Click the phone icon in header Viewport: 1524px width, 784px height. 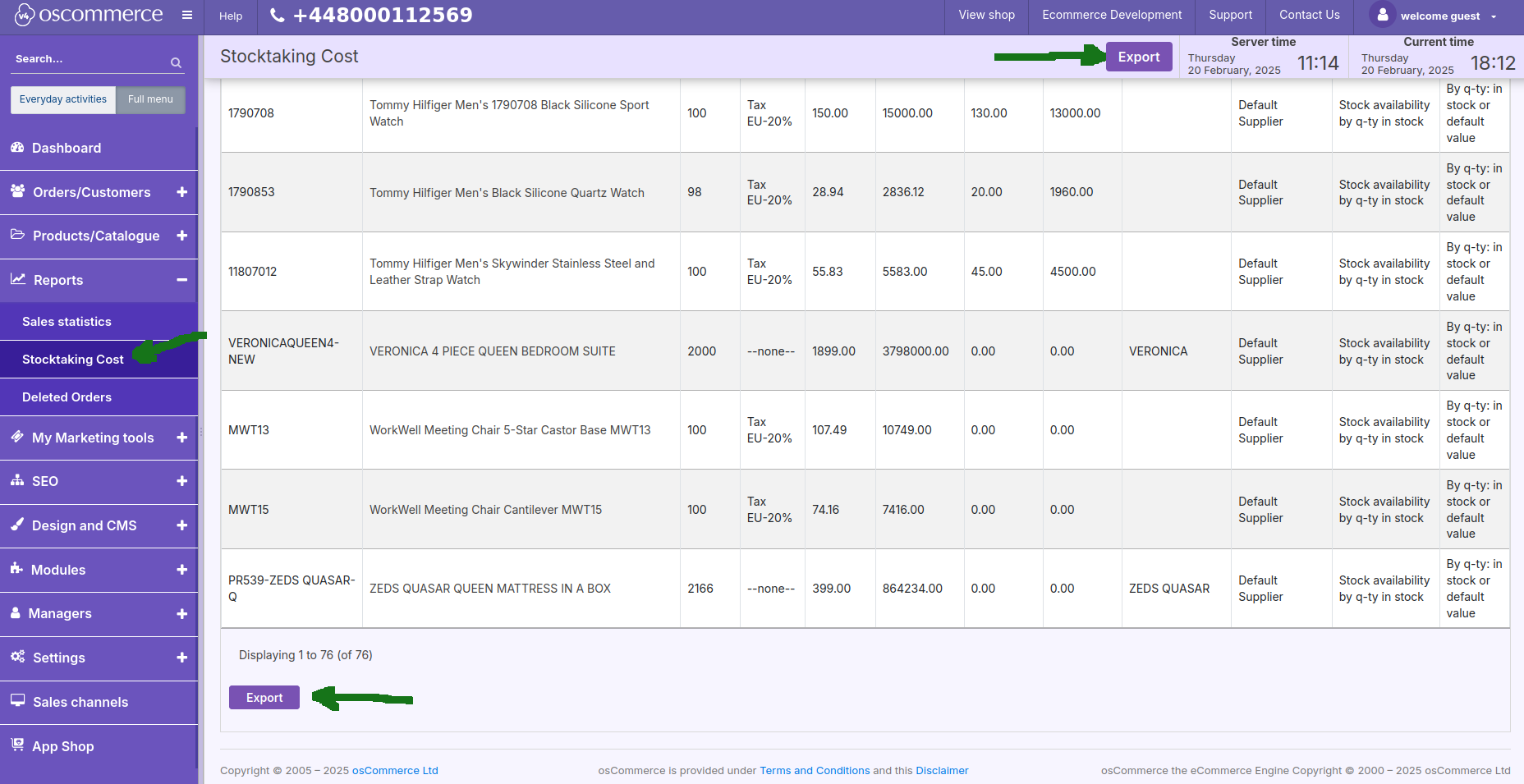click(x=278, y=15)
